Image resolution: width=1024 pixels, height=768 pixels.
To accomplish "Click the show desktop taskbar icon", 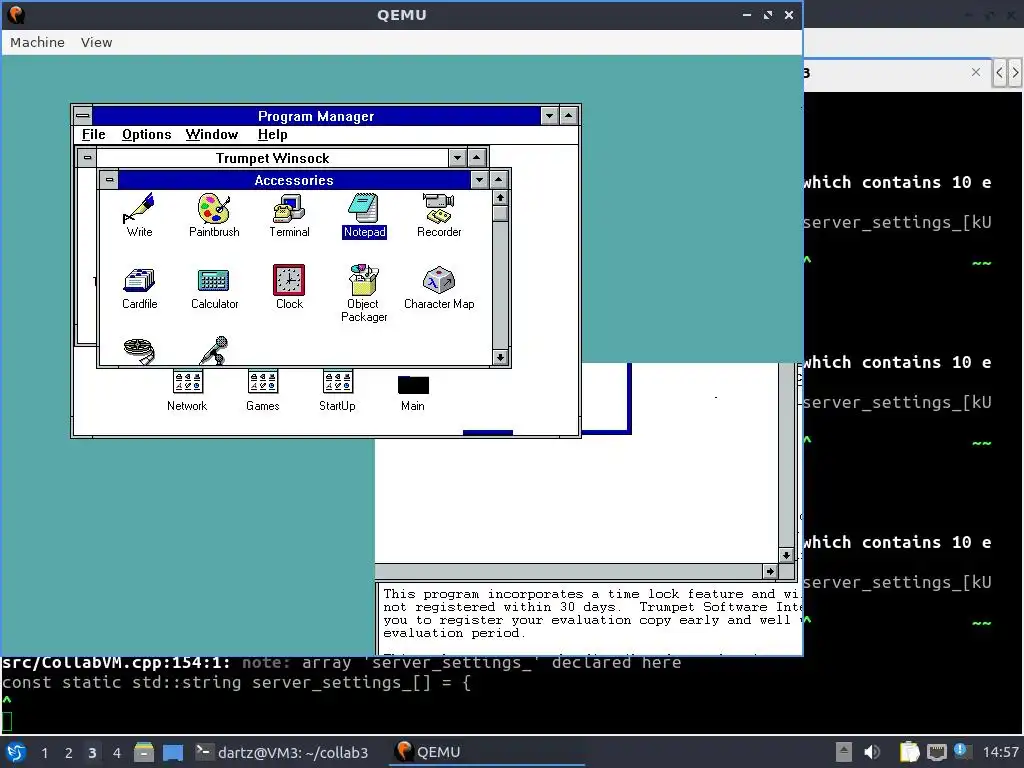I will 172,752.
